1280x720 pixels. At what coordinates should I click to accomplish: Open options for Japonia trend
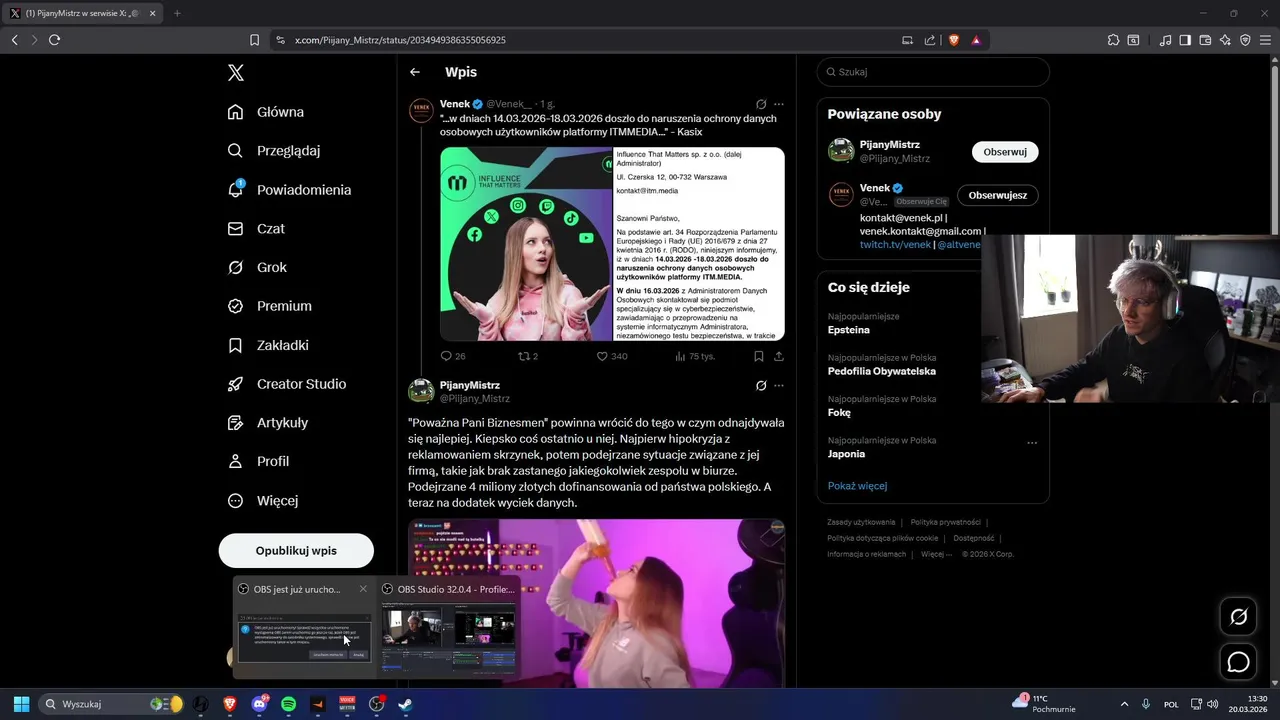point(1032,443)
